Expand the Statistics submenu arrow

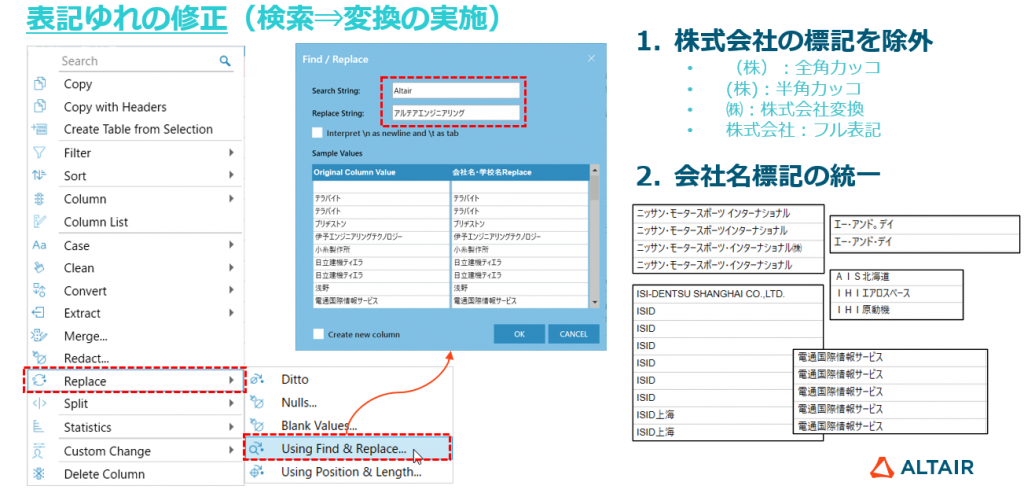(231, 427)
